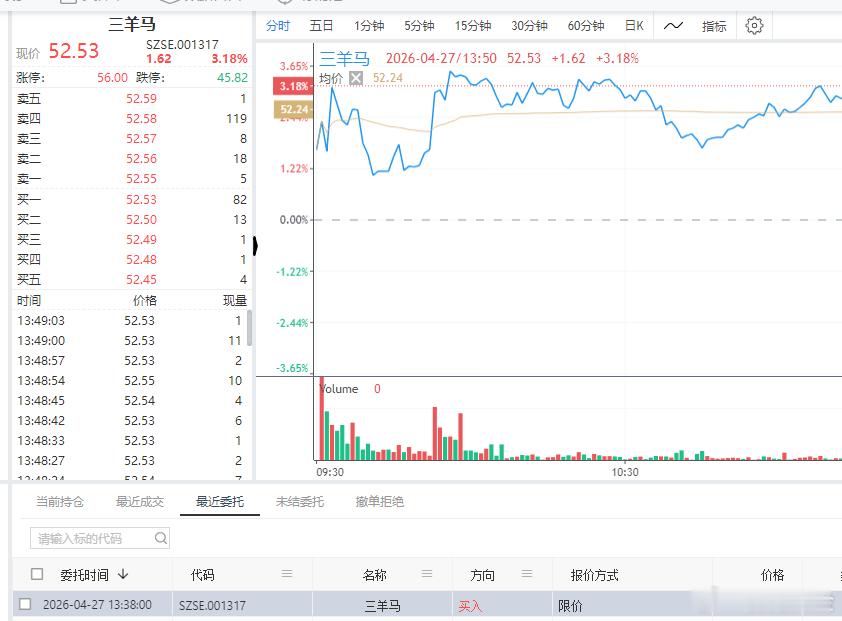Open the 最近委托 tab
Image resolution: width=842 pixels, height=621 pixels.
tap(220, 502)
